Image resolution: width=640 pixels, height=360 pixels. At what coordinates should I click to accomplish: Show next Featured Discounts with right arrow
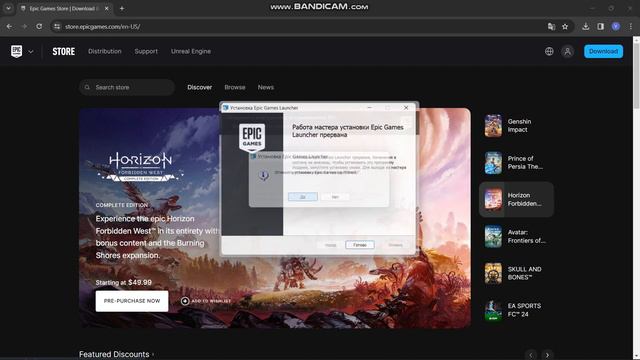click(547, 355)
